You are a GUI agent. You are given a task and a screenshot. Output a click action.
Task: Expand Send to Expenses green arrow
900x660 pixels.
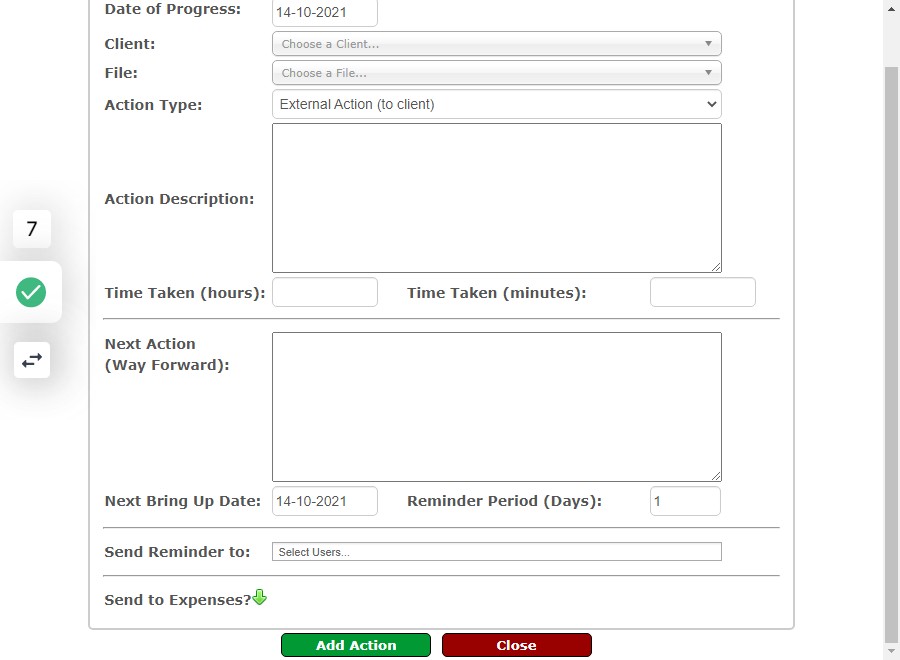point(259,597)
